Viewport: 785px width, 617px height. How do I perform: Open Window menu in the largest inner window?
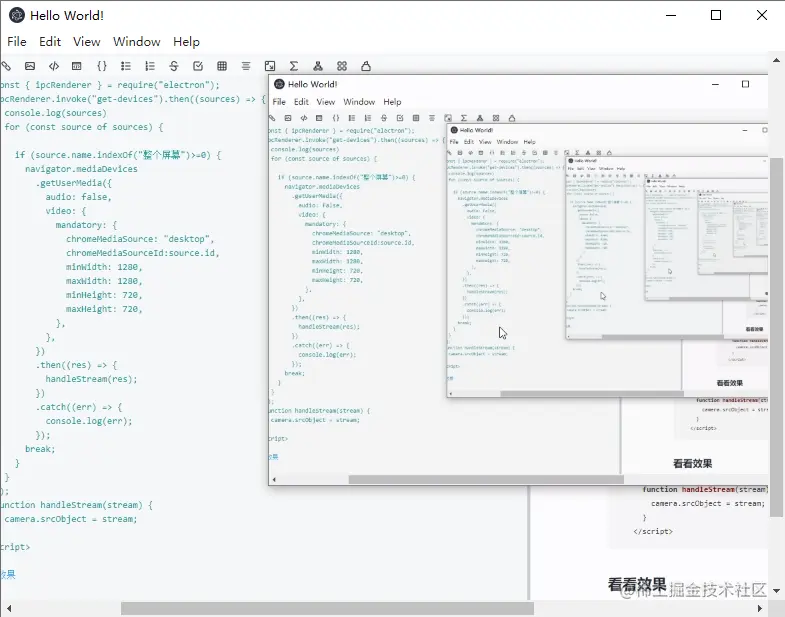359,102
